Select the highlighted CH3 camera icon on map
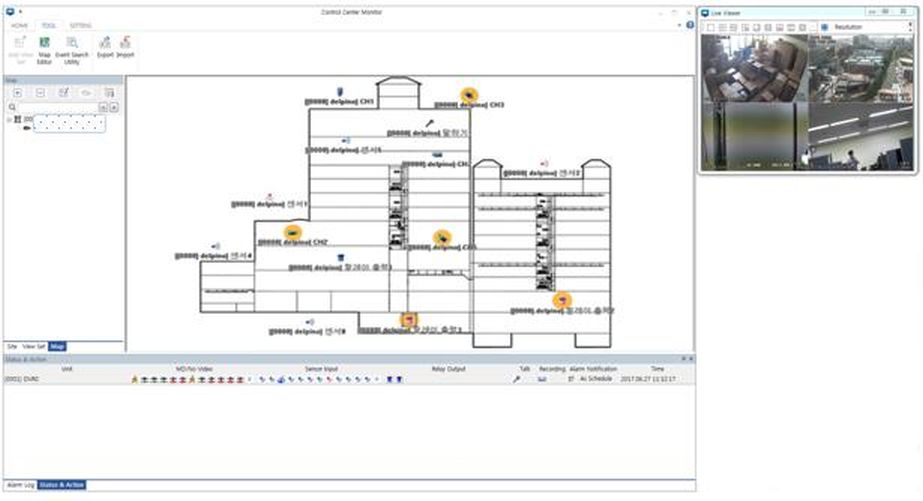The width and height of the screenshot is (923, 501). coord(468,94)
